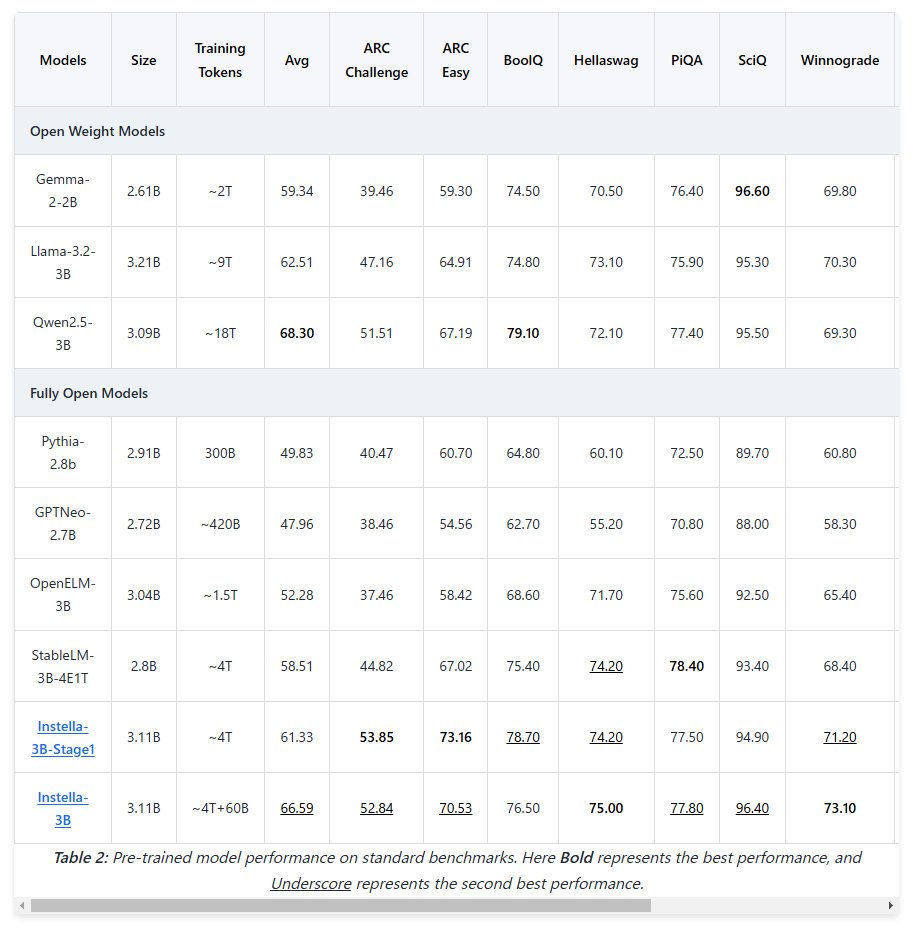Click the bold 78.40 PiQA score for StableLM
923x936 pixels.
tap(687, 666)
